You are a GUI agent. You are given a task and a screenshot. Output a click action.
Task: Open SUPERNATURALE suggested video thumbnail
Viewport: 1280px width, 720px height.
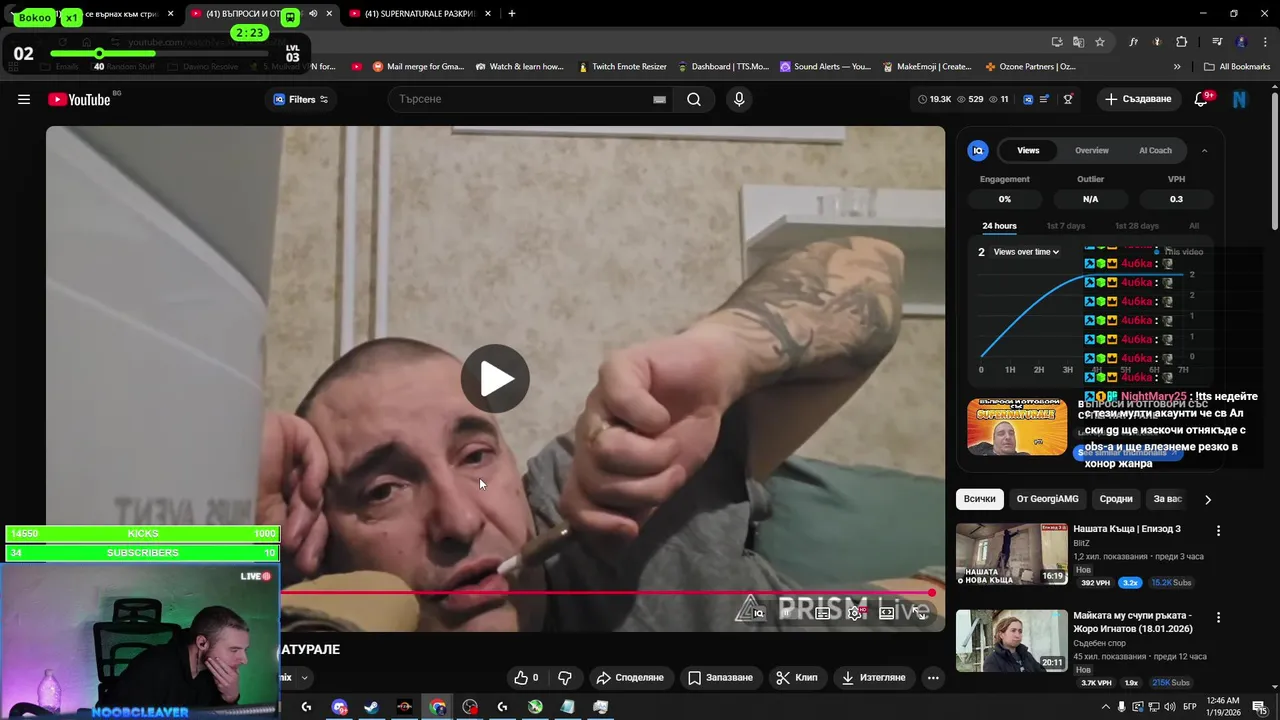(1017, 427)
